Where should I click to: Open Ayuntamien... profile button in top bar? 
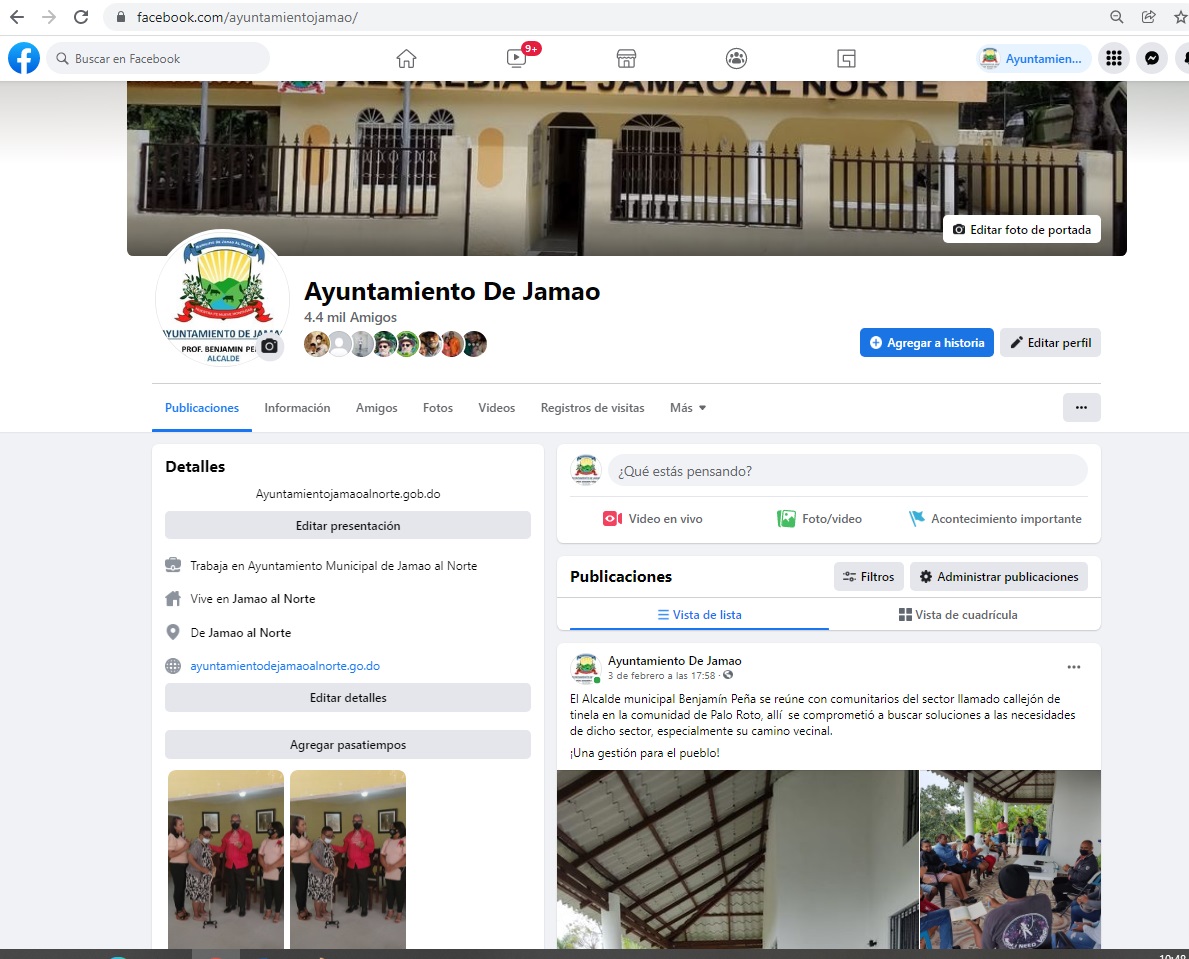1034,58
